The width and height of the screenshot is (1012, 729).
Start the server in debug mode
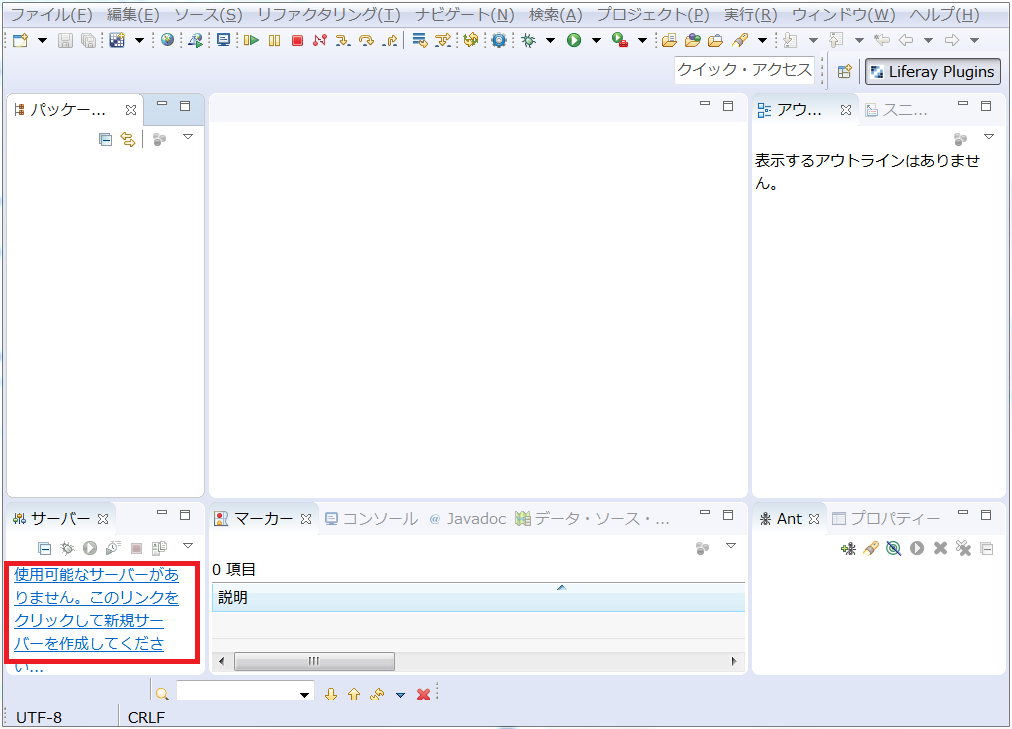tap(65, 548)
